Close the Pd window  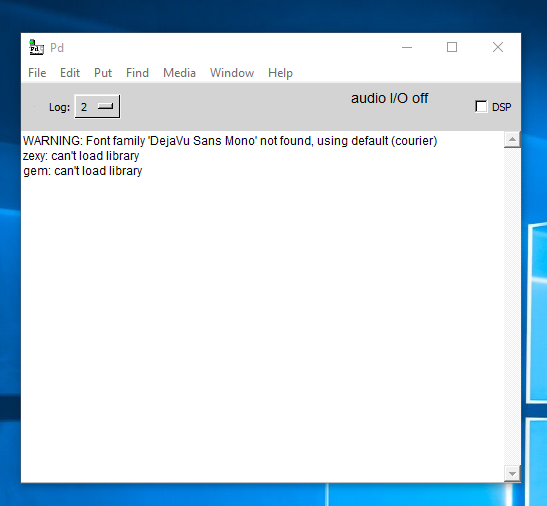[498, 47]
